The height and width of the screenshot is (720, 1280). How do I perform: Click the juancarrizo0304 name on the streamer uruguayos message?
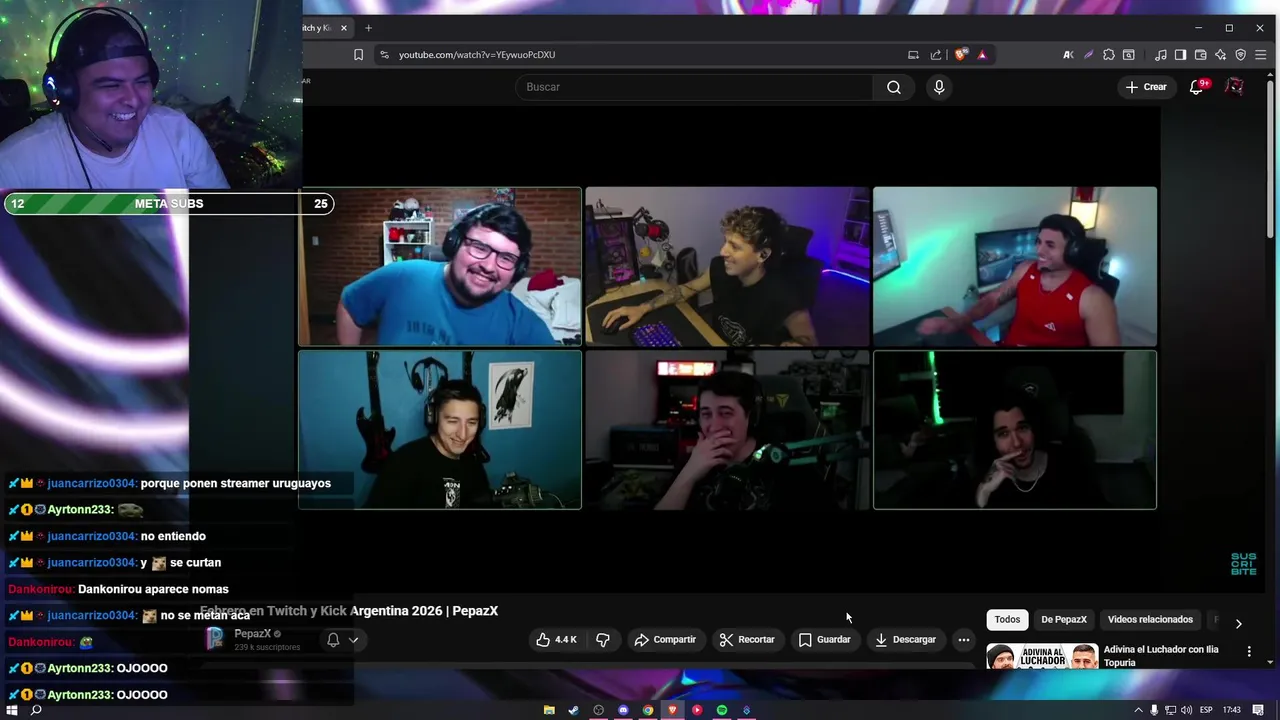tap(92, 483)
